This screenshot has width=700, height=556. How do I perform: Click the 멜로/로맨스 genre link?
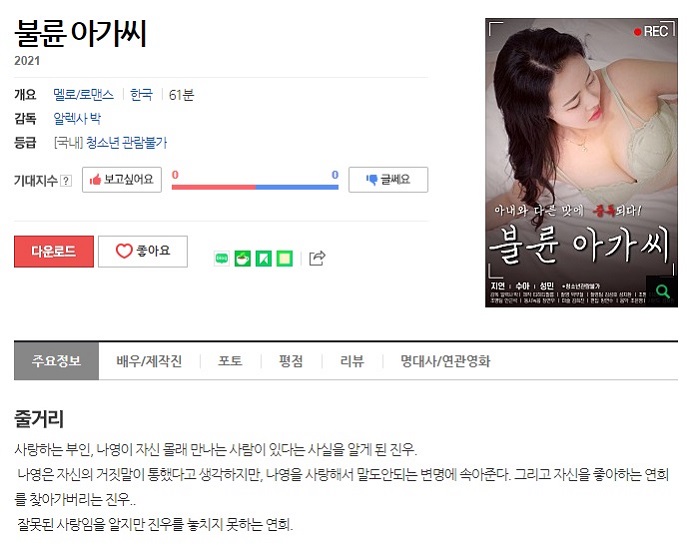[83, 95]
